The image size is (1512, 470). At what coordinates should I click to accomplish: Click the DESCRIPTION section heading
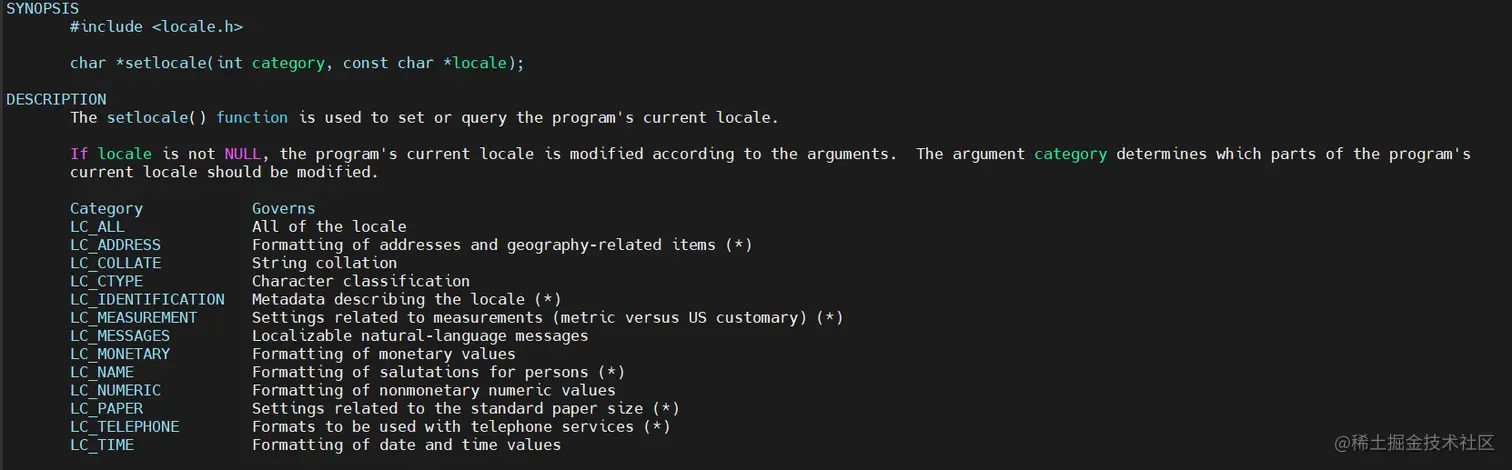[56, 99]
